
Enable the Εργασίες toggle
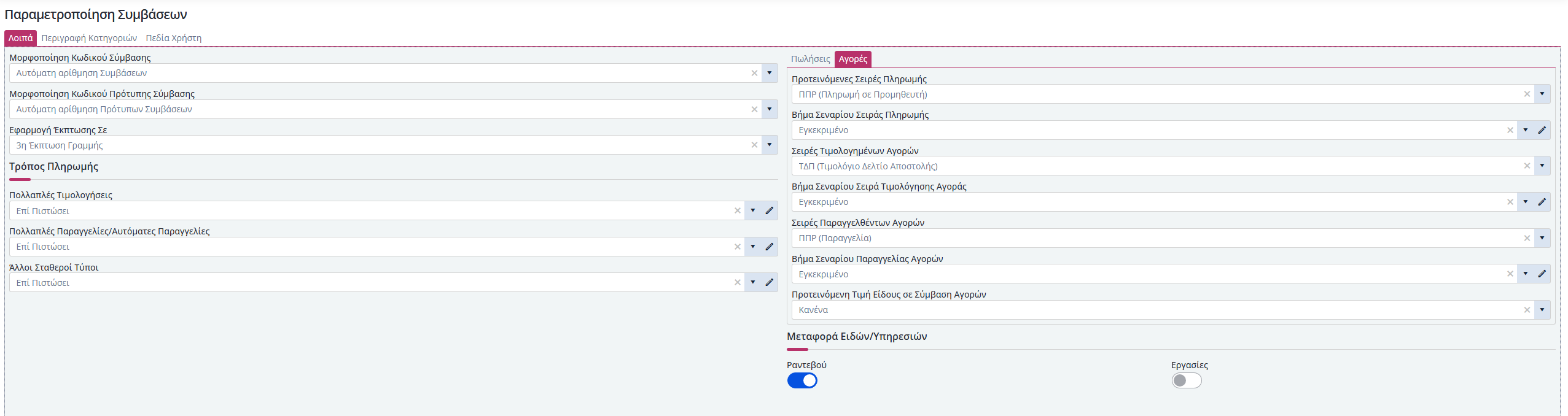[1186, 380]
